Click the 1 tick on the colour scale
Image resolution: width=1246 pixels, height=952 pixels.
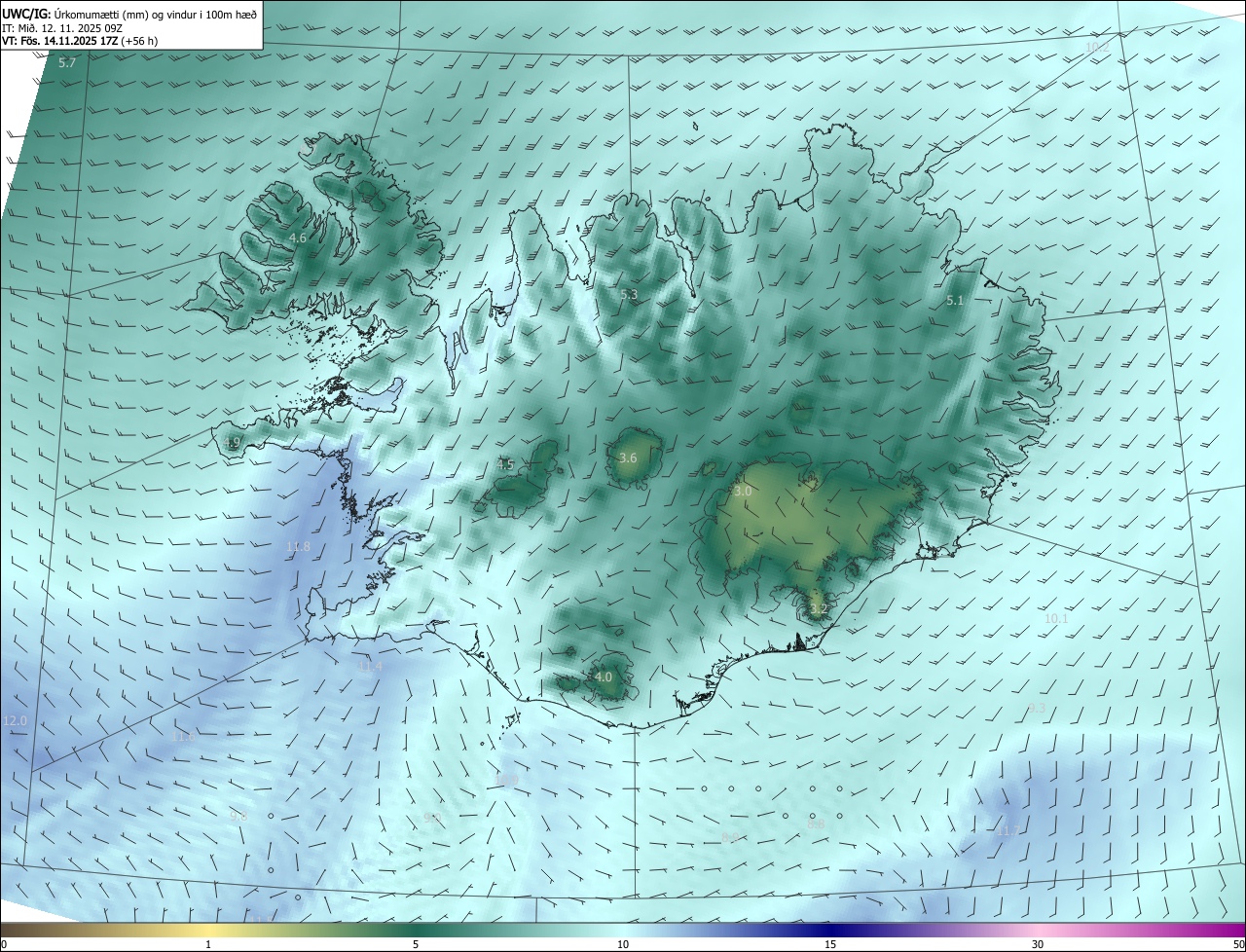tap(208, 944)
